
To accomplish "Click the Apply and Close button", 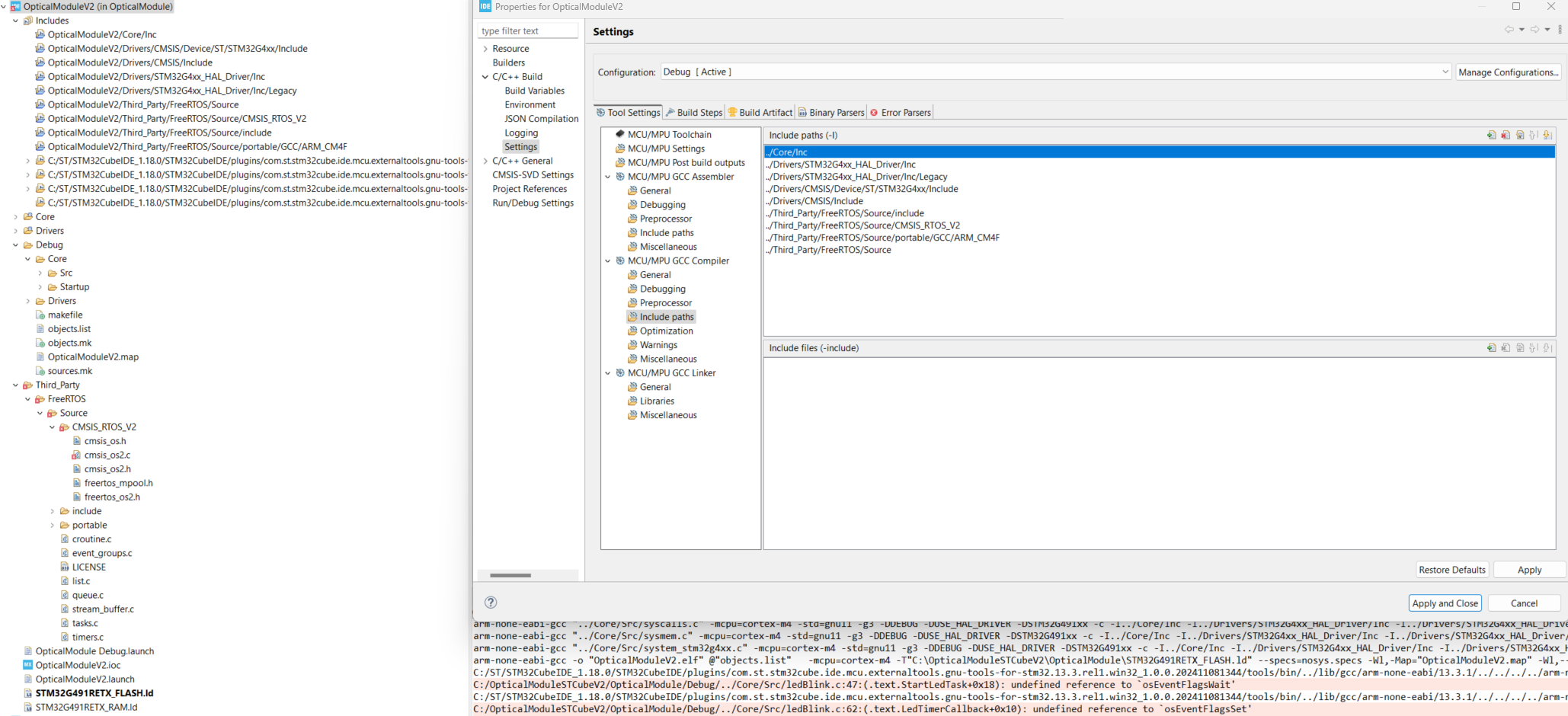I will pos(1445,603).
